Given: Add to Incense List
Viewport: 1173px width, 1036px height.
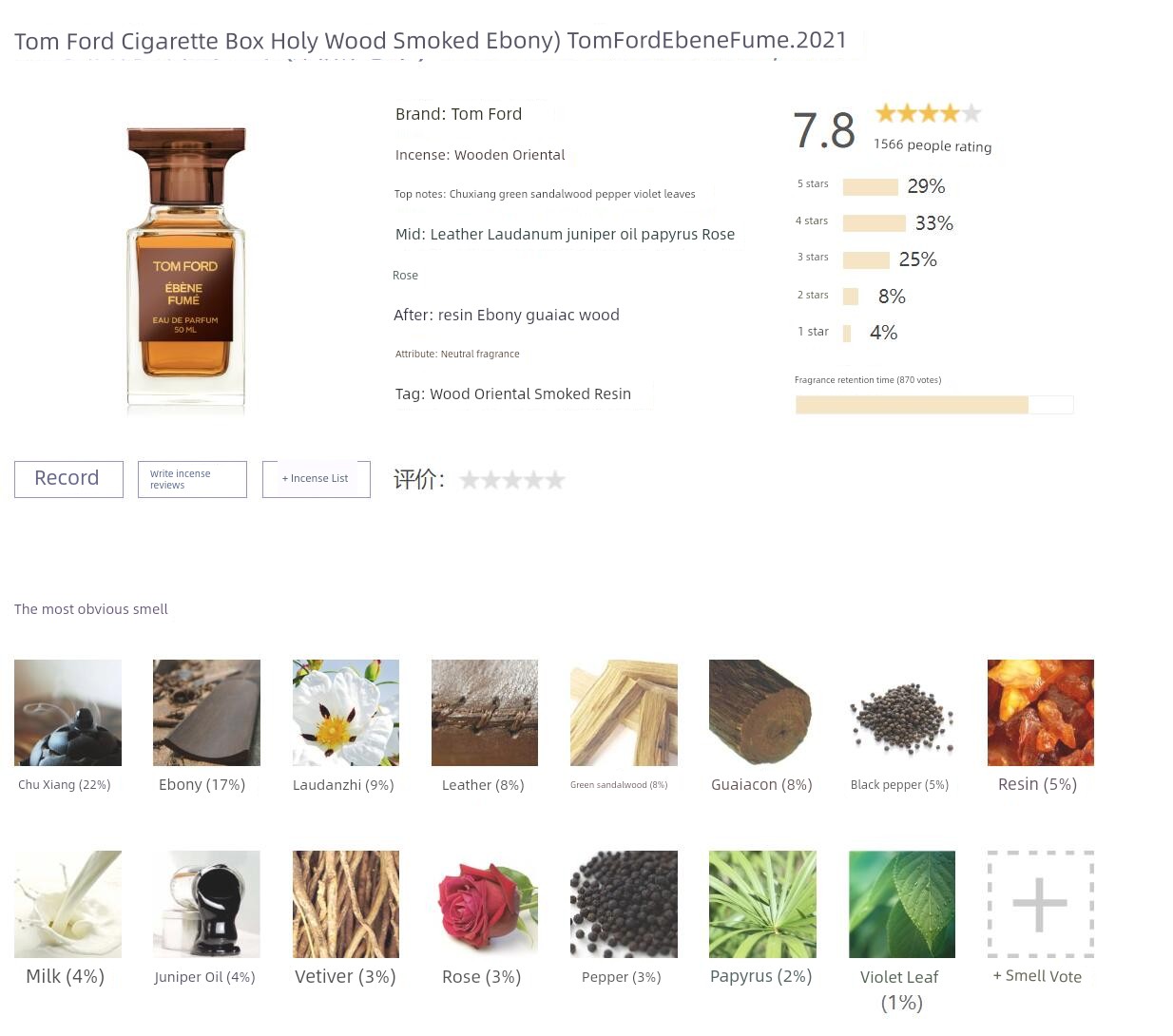Looking at the screenshot, I should pos(317,479).
